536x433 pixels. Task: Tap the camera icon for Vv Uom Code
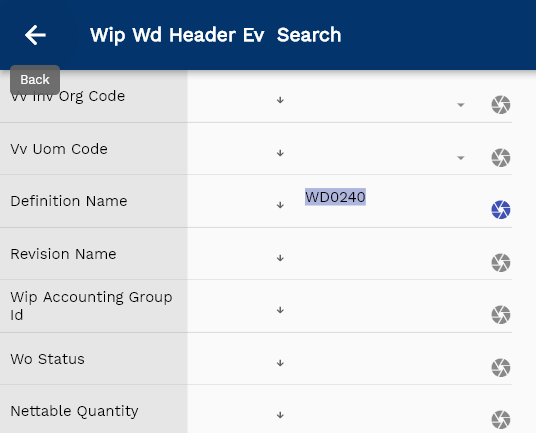[501, 158]
